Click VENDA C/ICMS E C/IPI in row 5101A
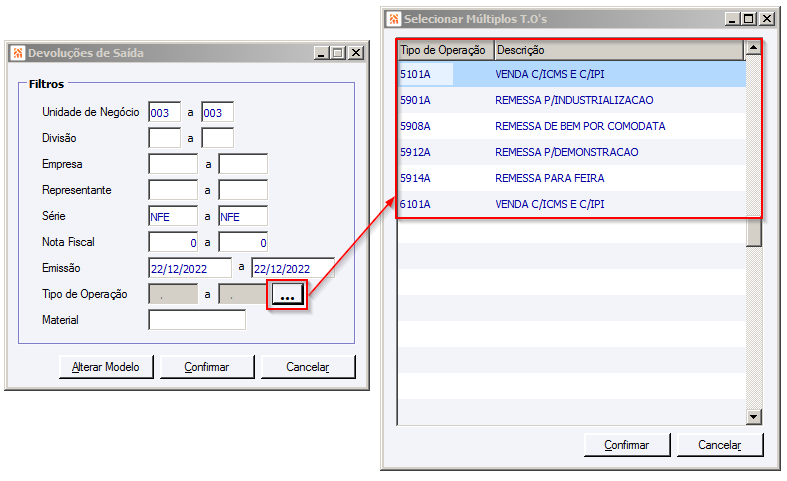The image size is (787, 481). click(x=550, y=74)
